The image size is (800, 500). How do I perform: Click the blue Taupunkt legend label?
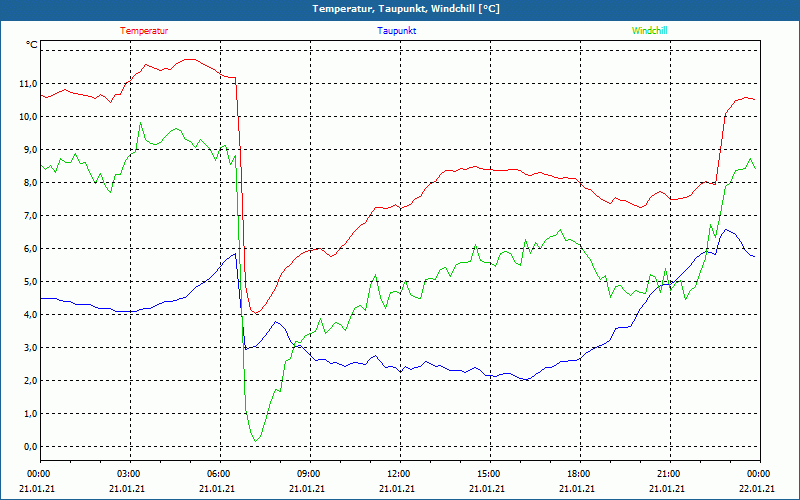click(x=396, y=31)
